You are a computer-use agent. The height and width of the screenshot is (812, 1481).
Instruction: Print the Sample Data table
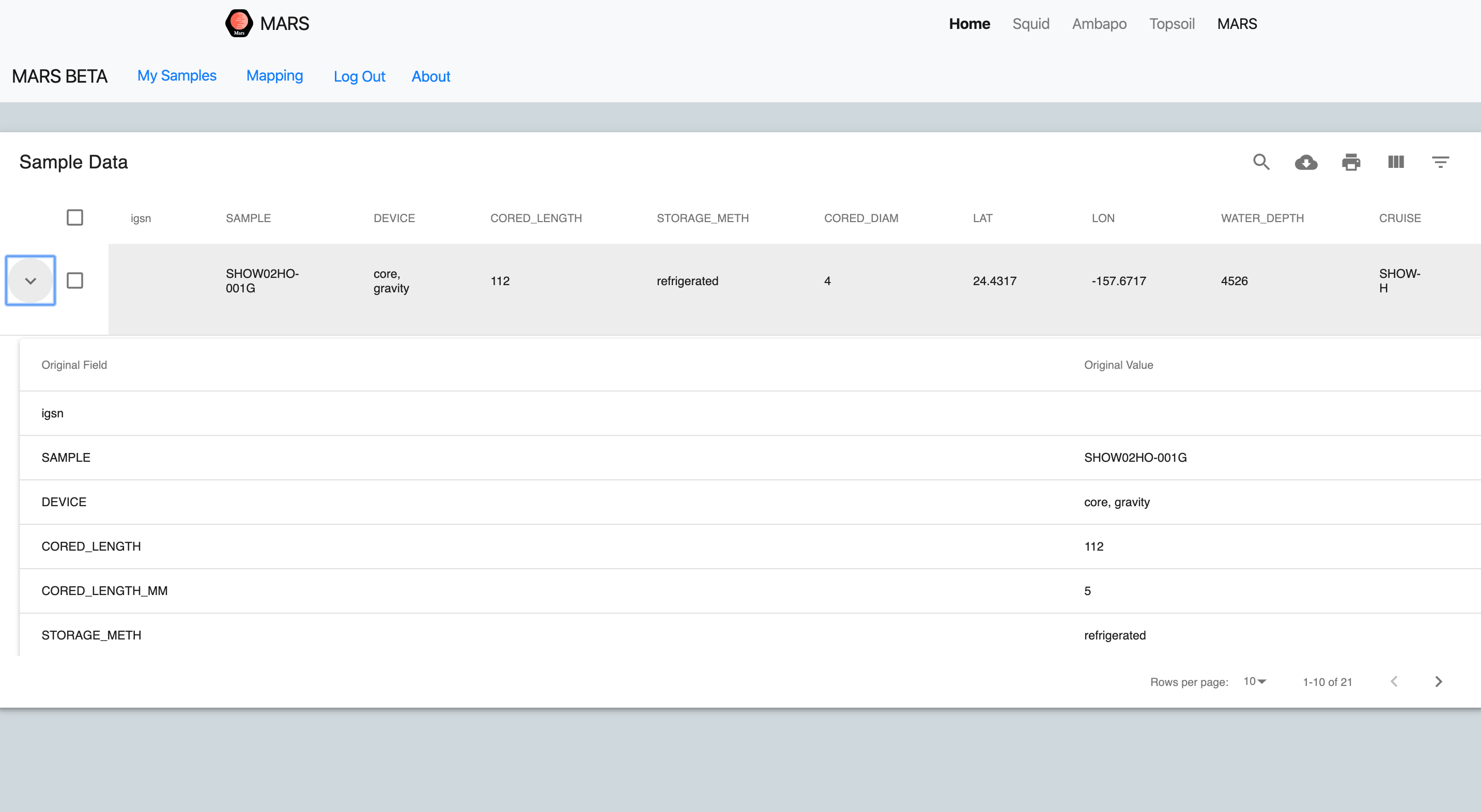1350,163
